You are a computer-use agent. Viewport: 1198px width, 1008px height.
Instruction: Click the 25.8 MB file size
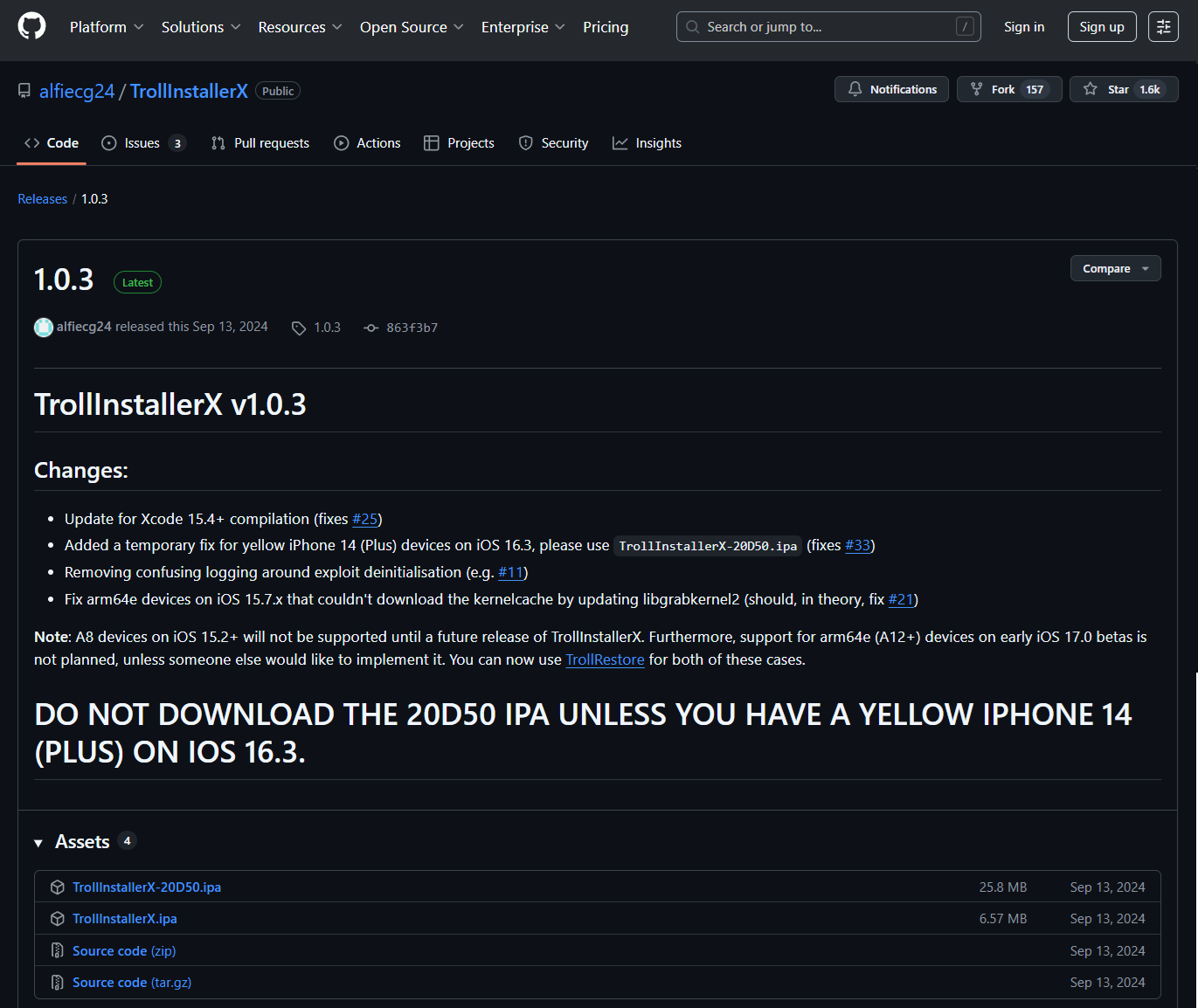(1003, 887)
